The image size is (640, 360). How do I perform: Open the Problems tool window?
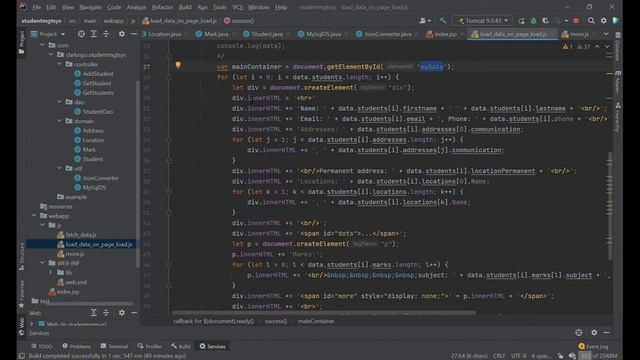click(x=77, y=346)
